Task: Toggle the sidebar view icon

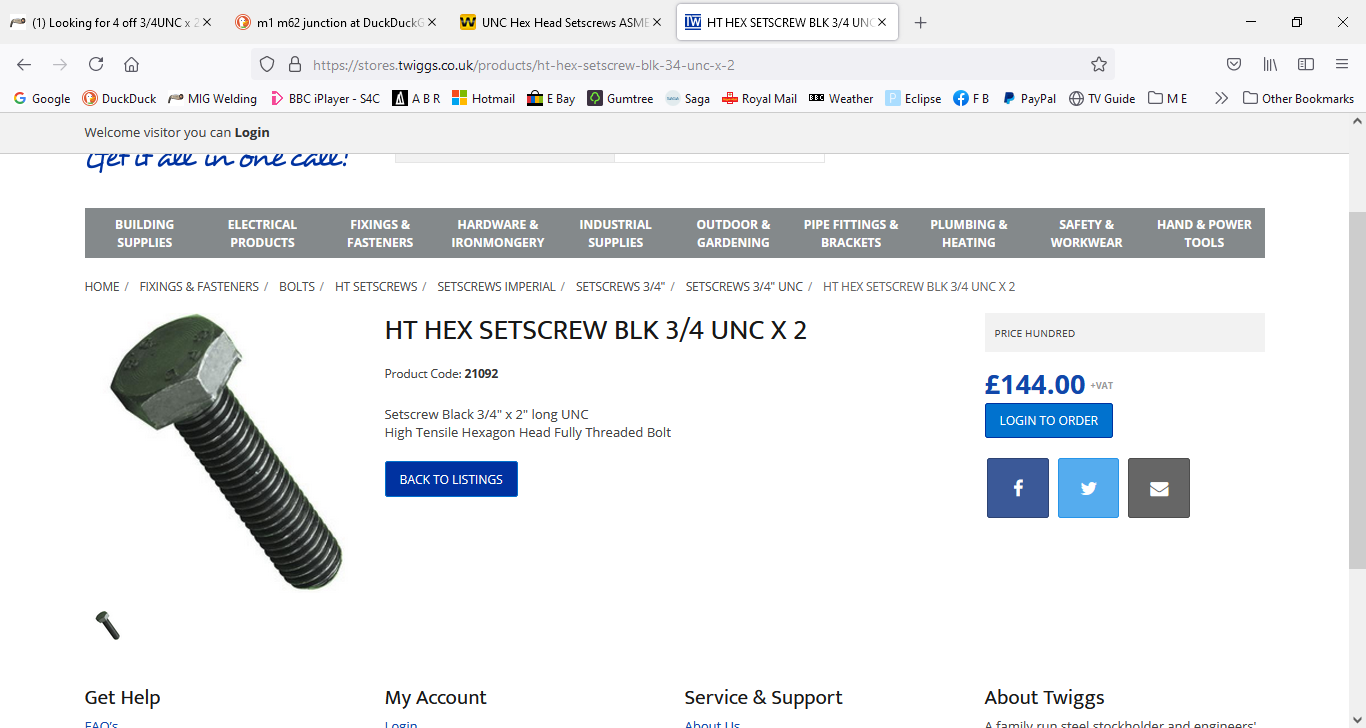Action: [x=1306, y=65]
